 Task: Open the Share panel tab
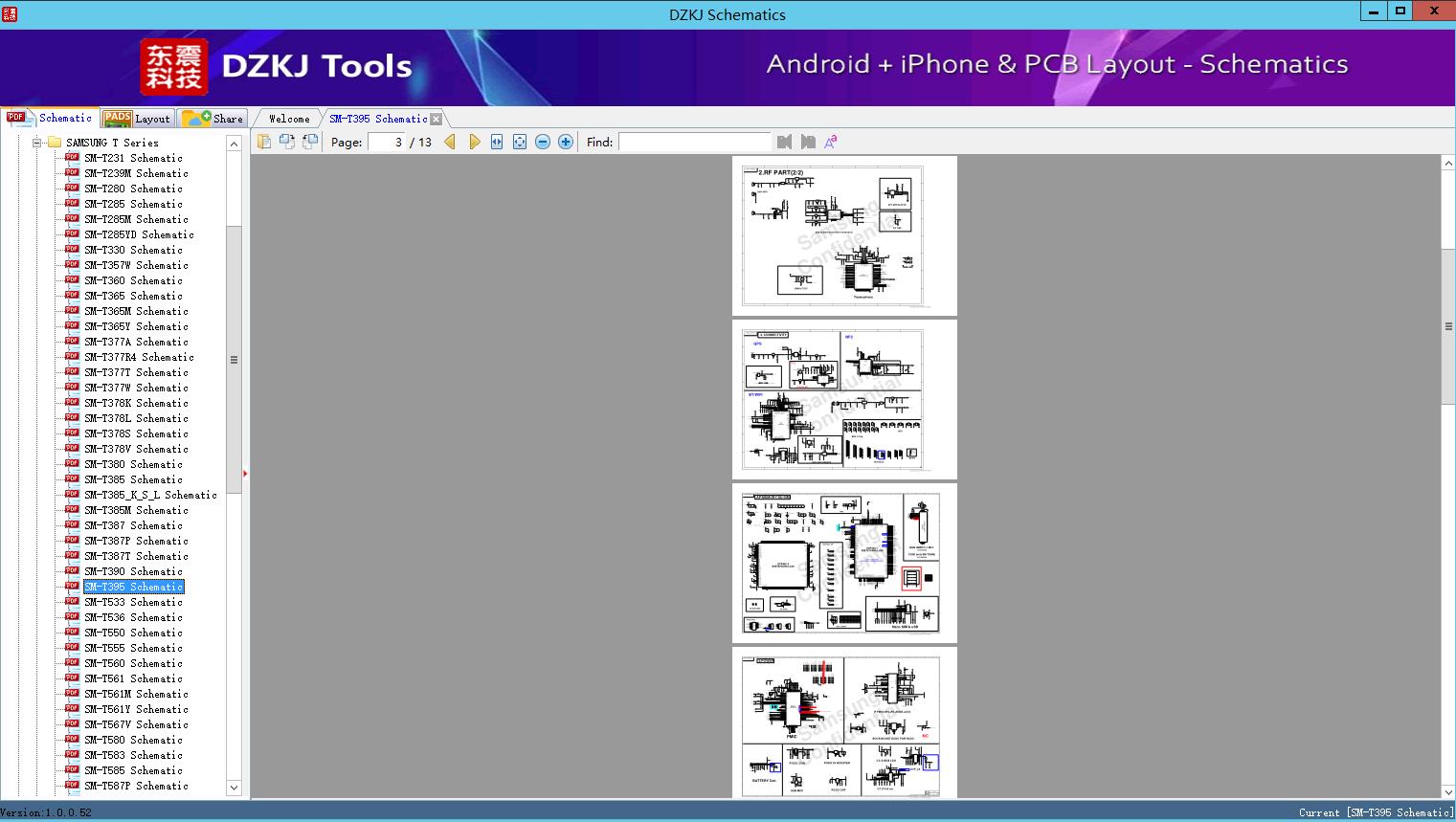213,119
